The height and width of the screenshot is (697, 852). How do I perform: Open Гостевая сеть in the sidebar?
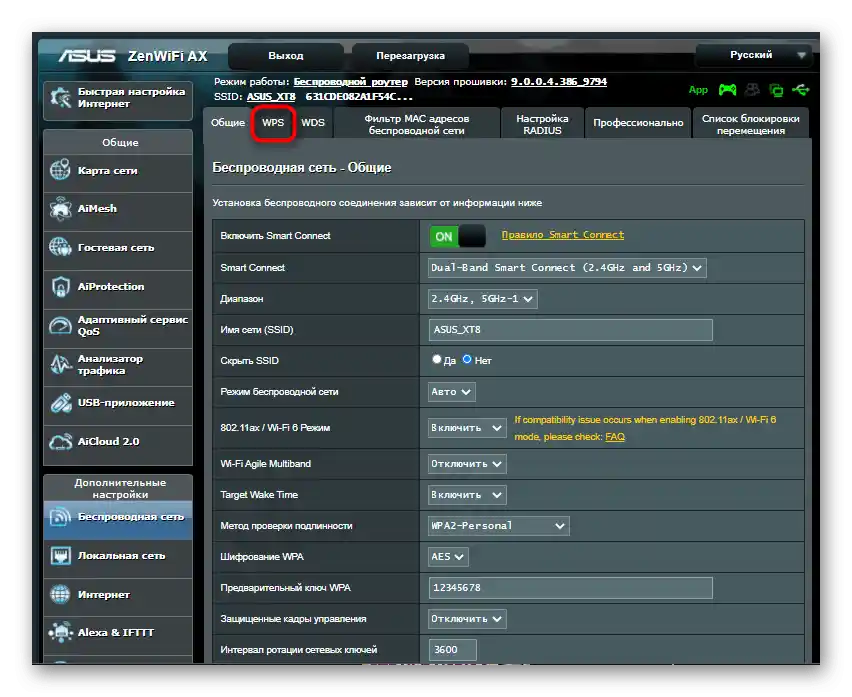[118, 248]
